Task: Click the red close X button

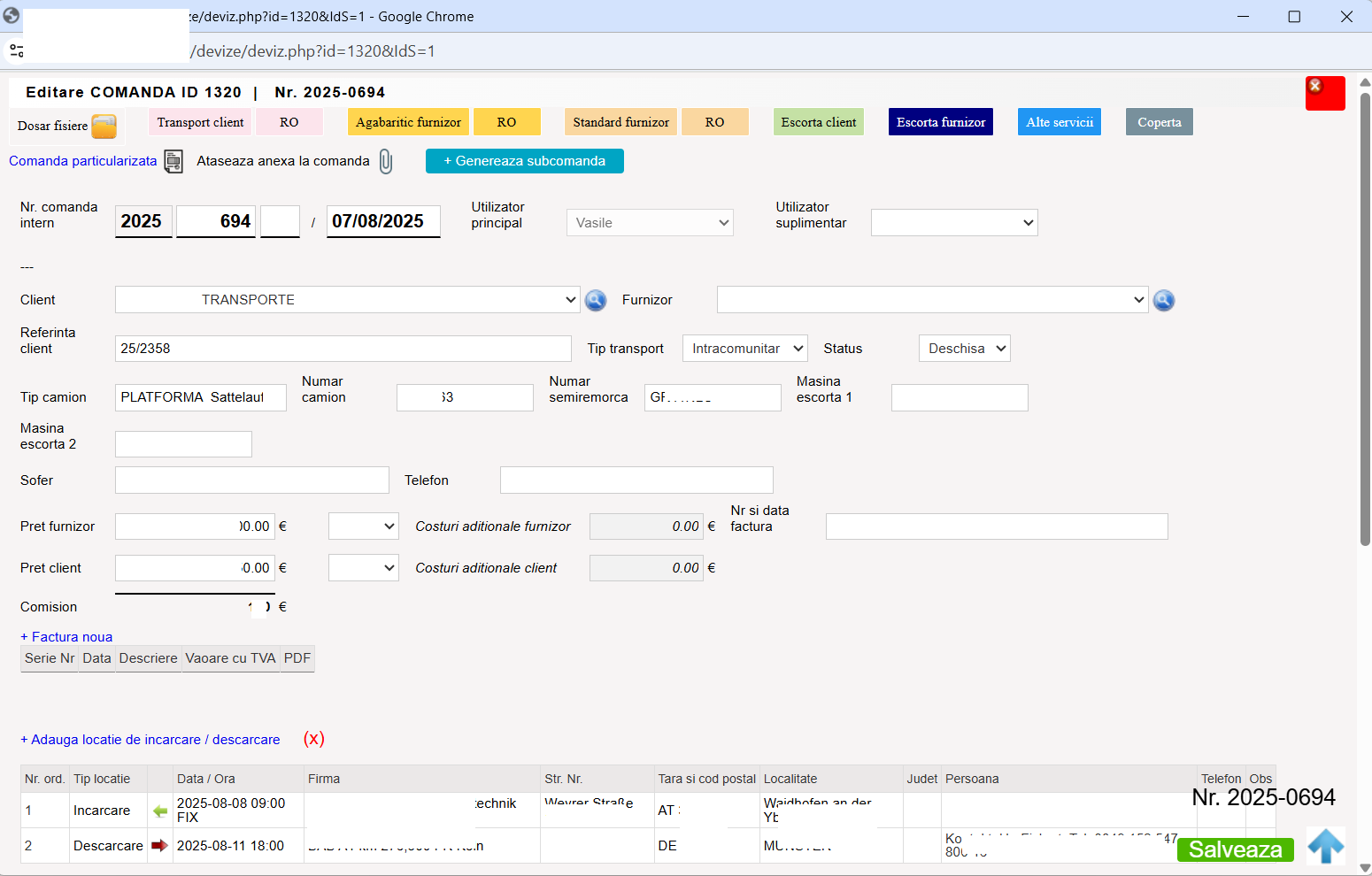Action: (1325, 93)
